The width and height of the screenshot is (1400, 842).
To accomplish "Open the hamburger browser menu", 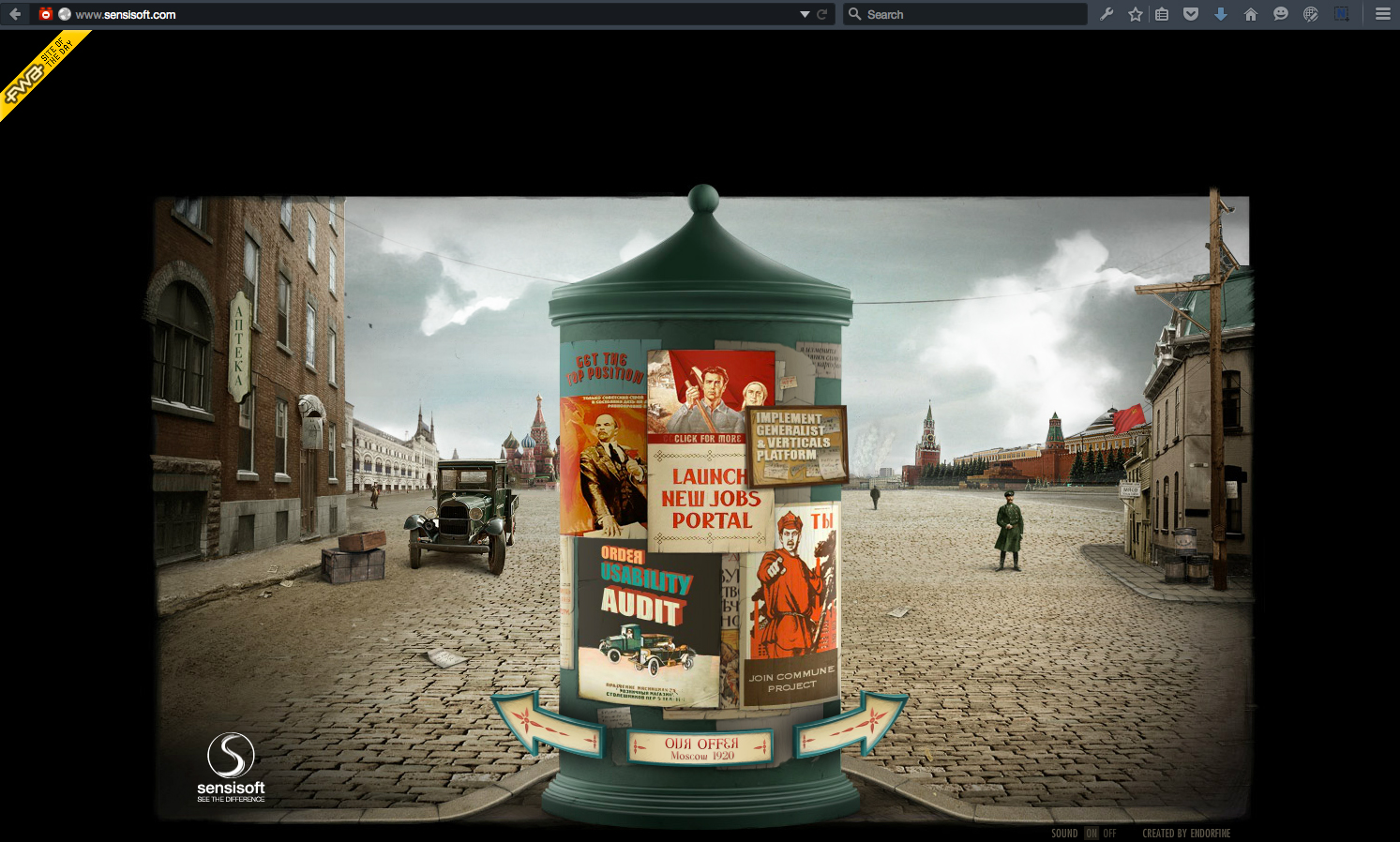I will pos(1382,14).
